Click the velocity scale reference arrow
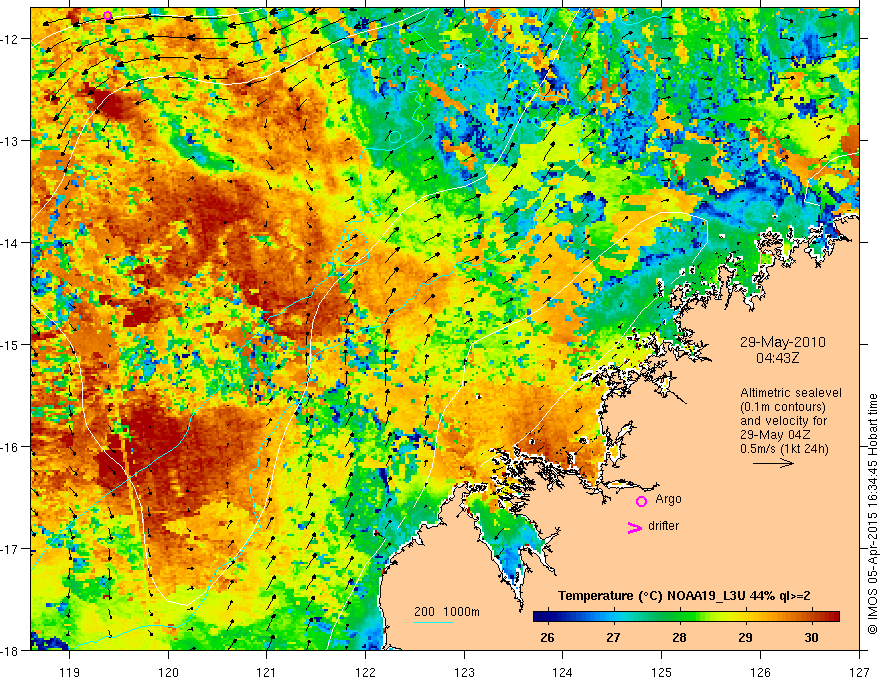Image resolution: width=880 pixels, height=680 pixels. tap(773, 463)
